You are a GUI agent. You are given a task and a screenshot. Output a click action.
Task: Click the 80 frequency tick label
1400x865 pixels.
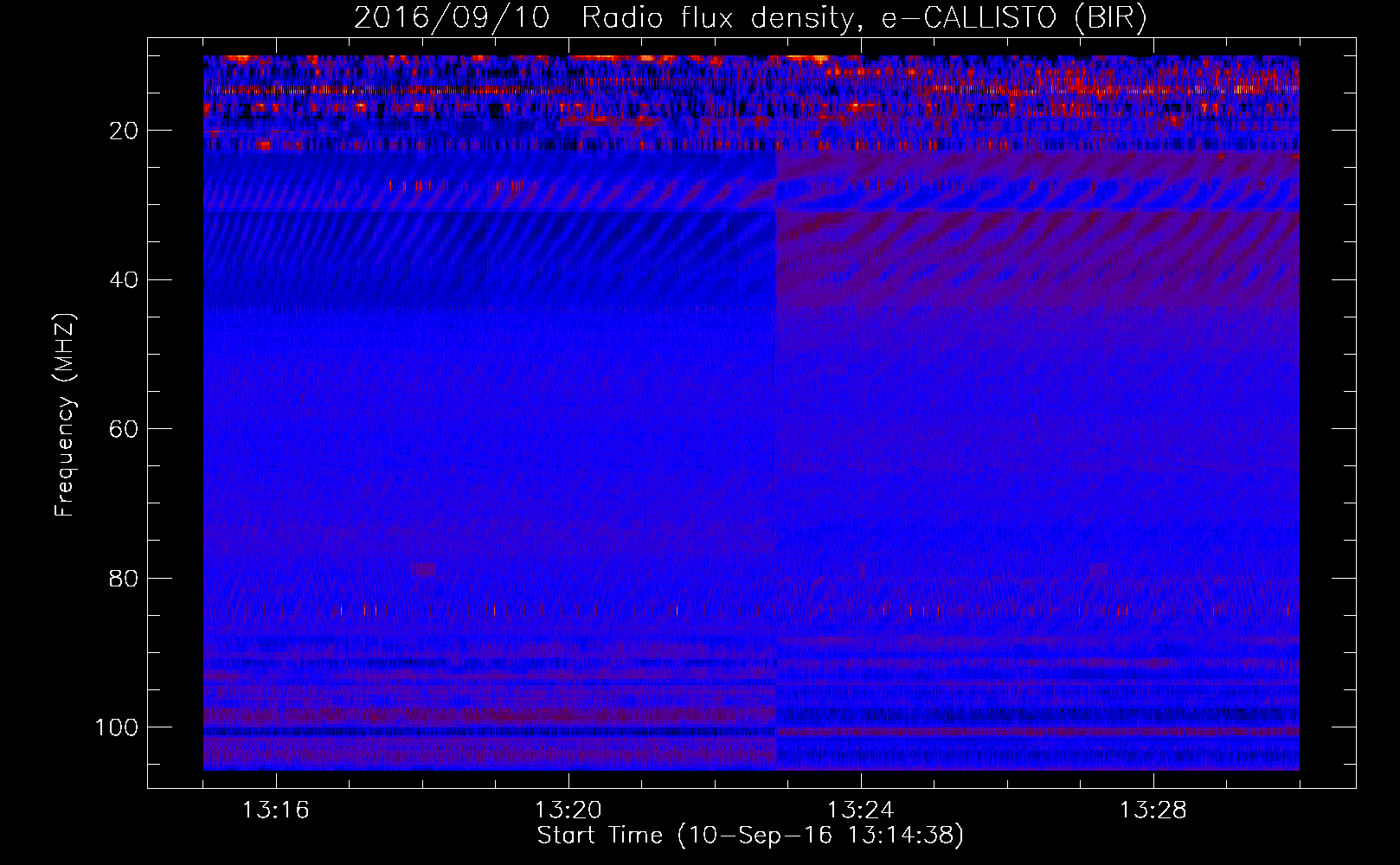[124, 578]
